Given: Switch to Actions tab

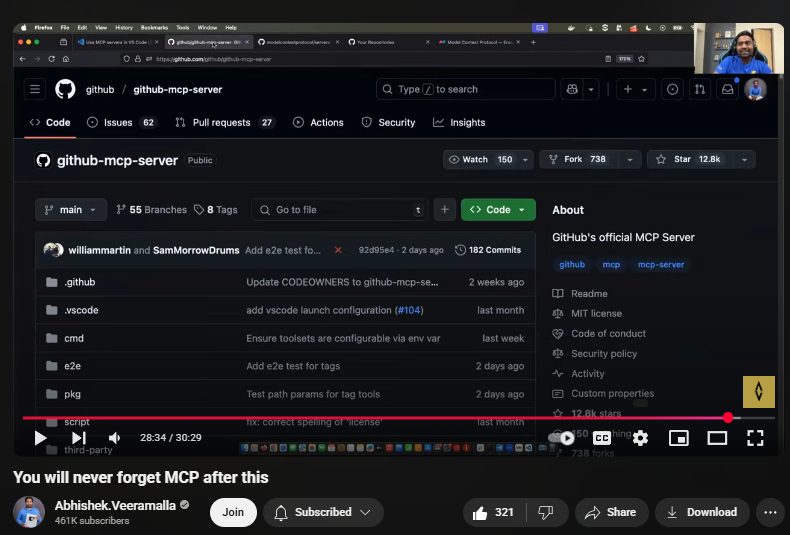Looking at the screenshot, I should point(318,122).
